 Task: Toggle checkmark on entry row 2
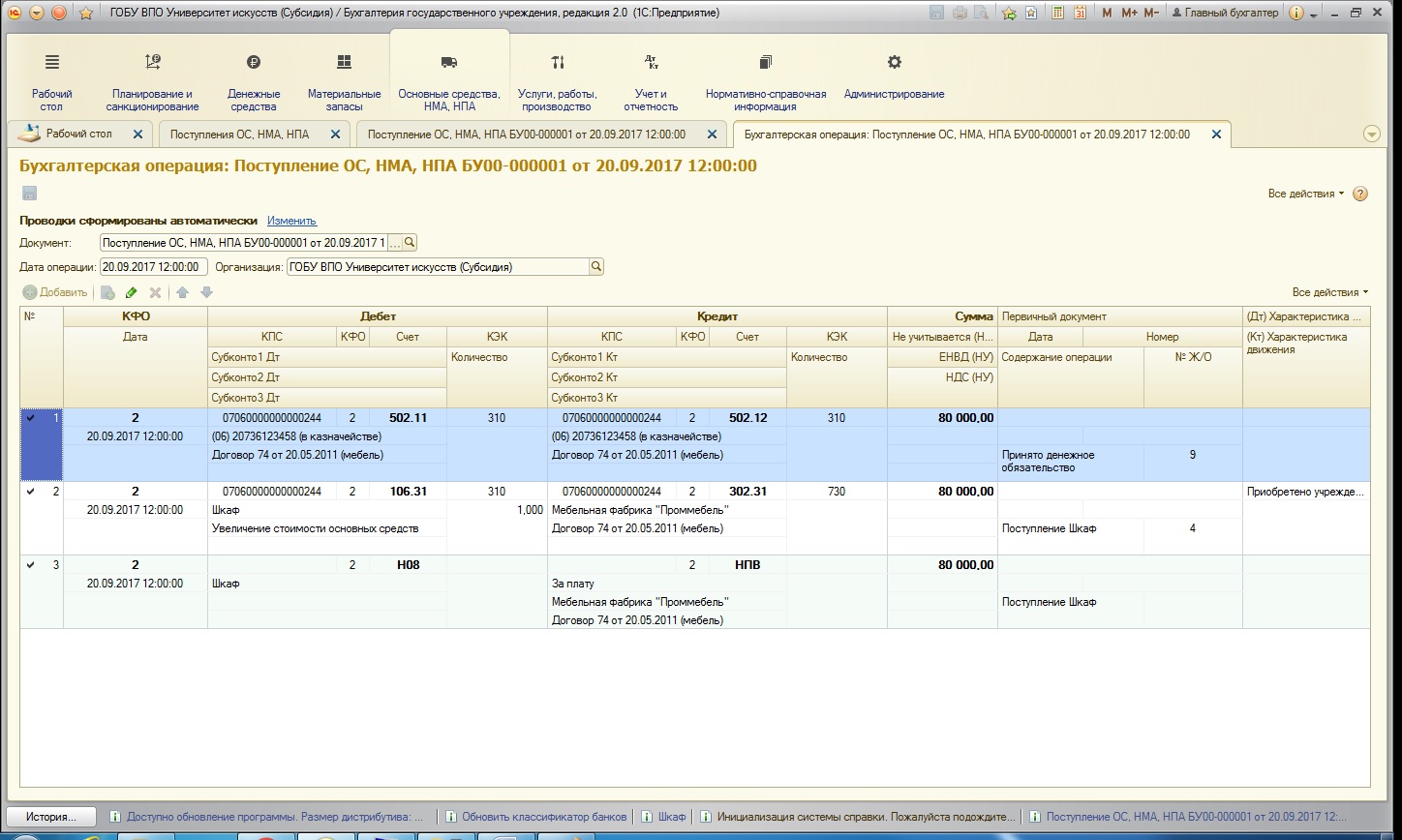tap(30, 492)
